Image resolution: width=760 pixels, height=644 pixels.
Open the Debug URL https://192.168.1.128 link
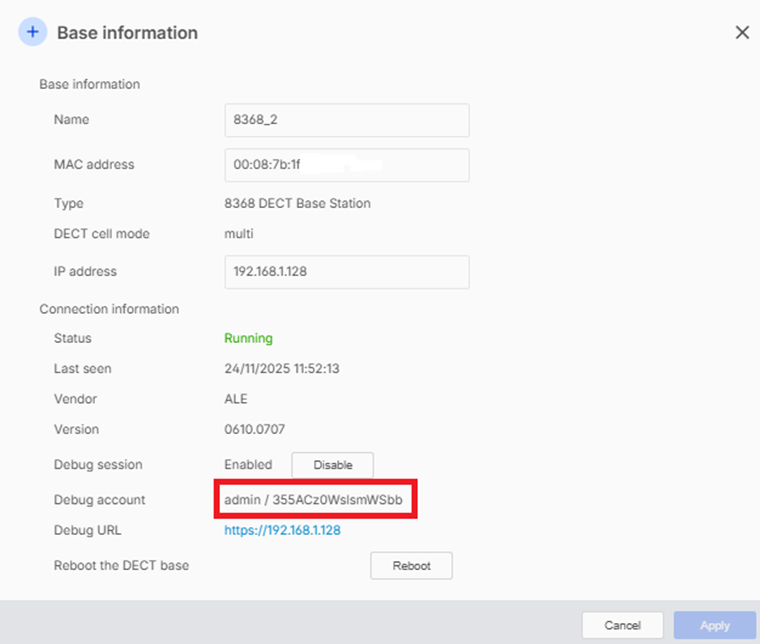(x=282, y=530)
